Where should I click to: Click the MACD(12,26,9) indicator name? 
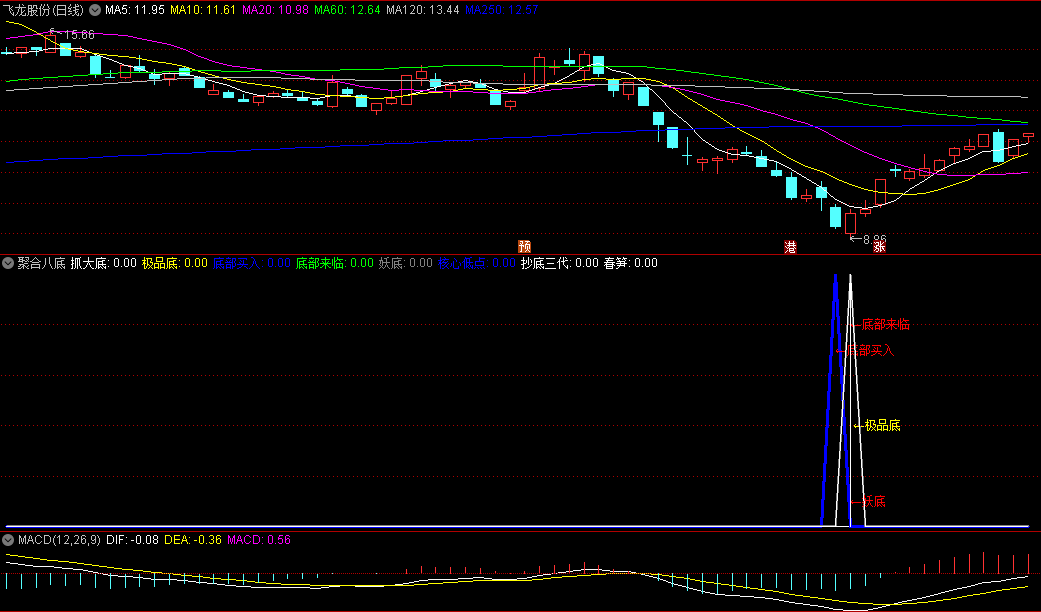coord(59,540)
